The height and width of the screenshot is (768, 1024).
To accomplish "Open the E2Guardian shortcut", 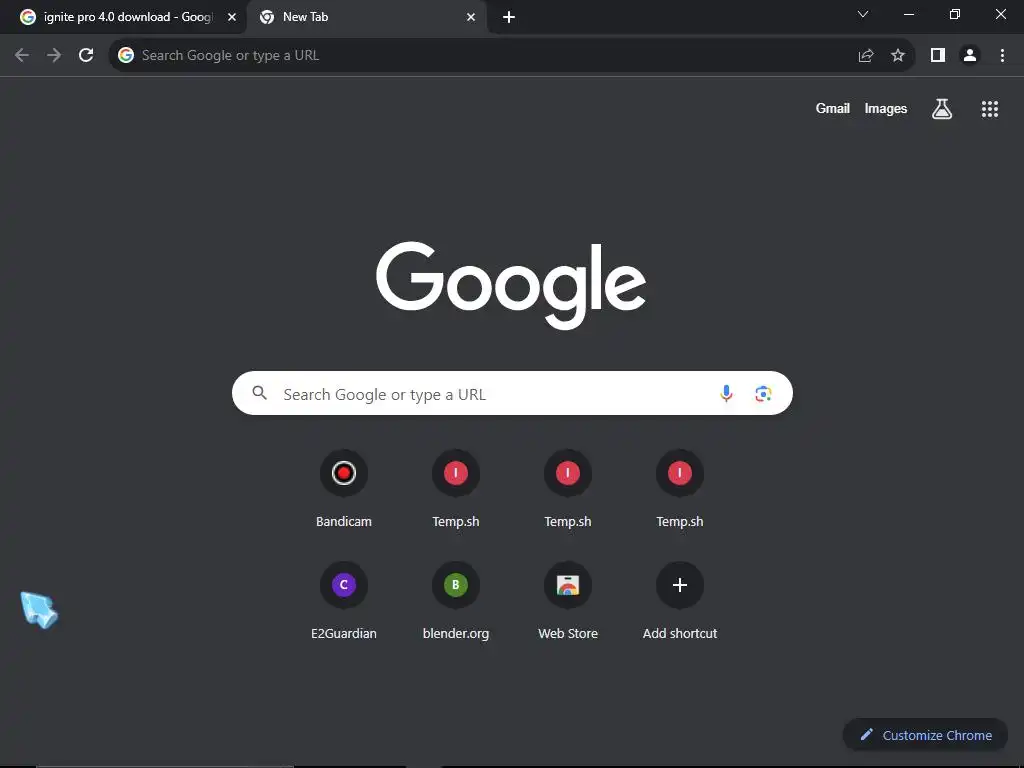I will pos(344,601).
